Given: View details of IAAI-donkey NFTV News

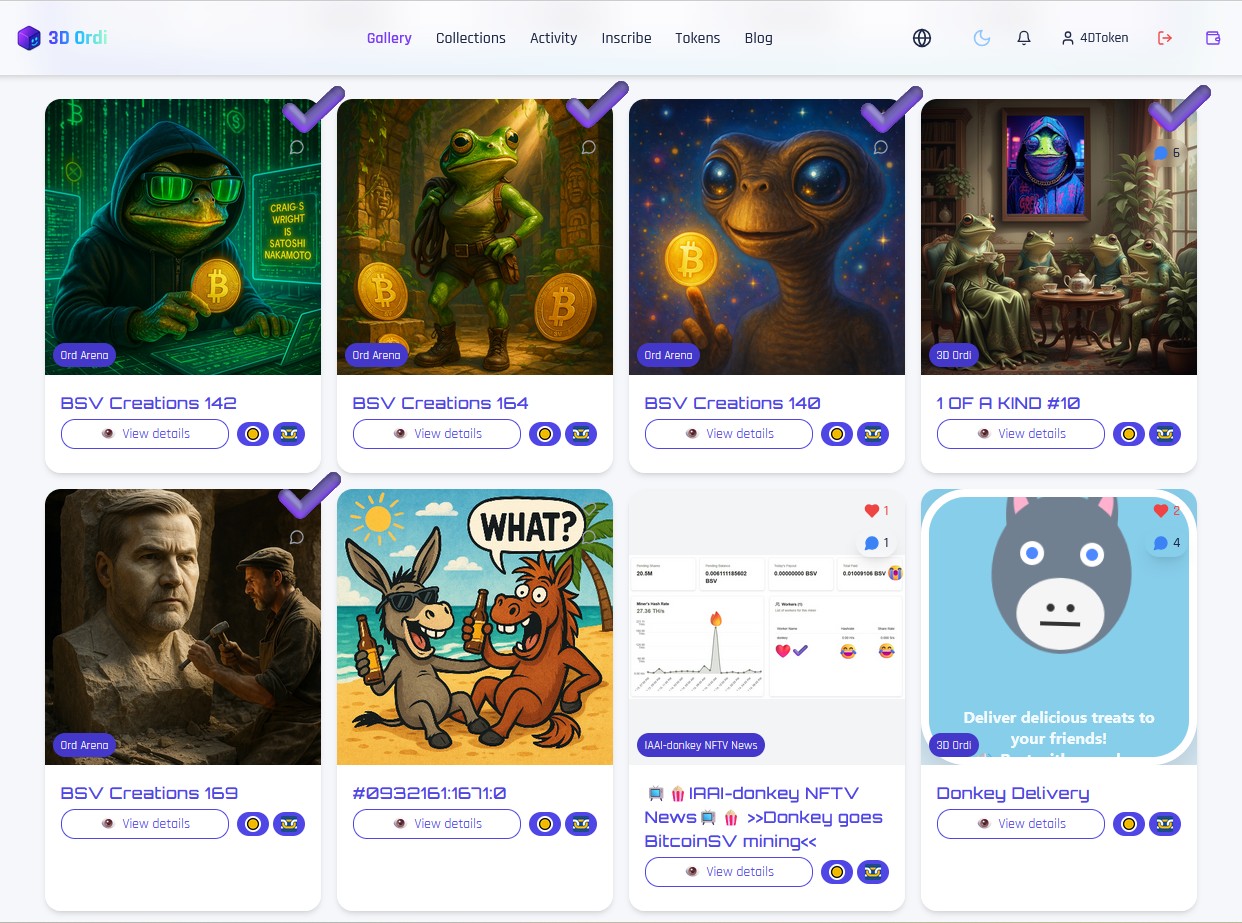Looking at the screenshot, I should [x=729, y=872].
